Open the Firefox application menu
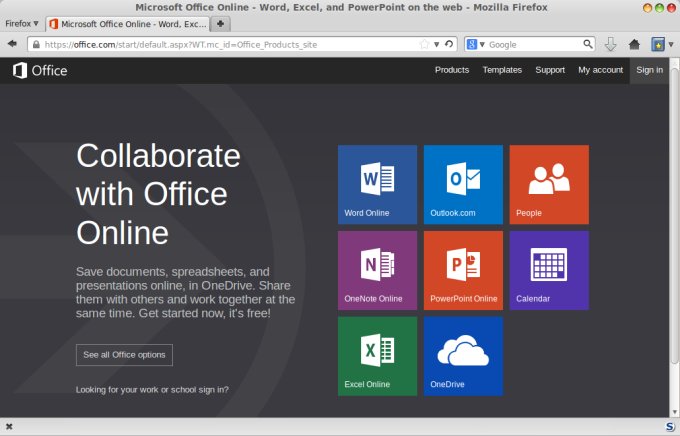This screenshot has height=436, width=680. click(22, 23)
